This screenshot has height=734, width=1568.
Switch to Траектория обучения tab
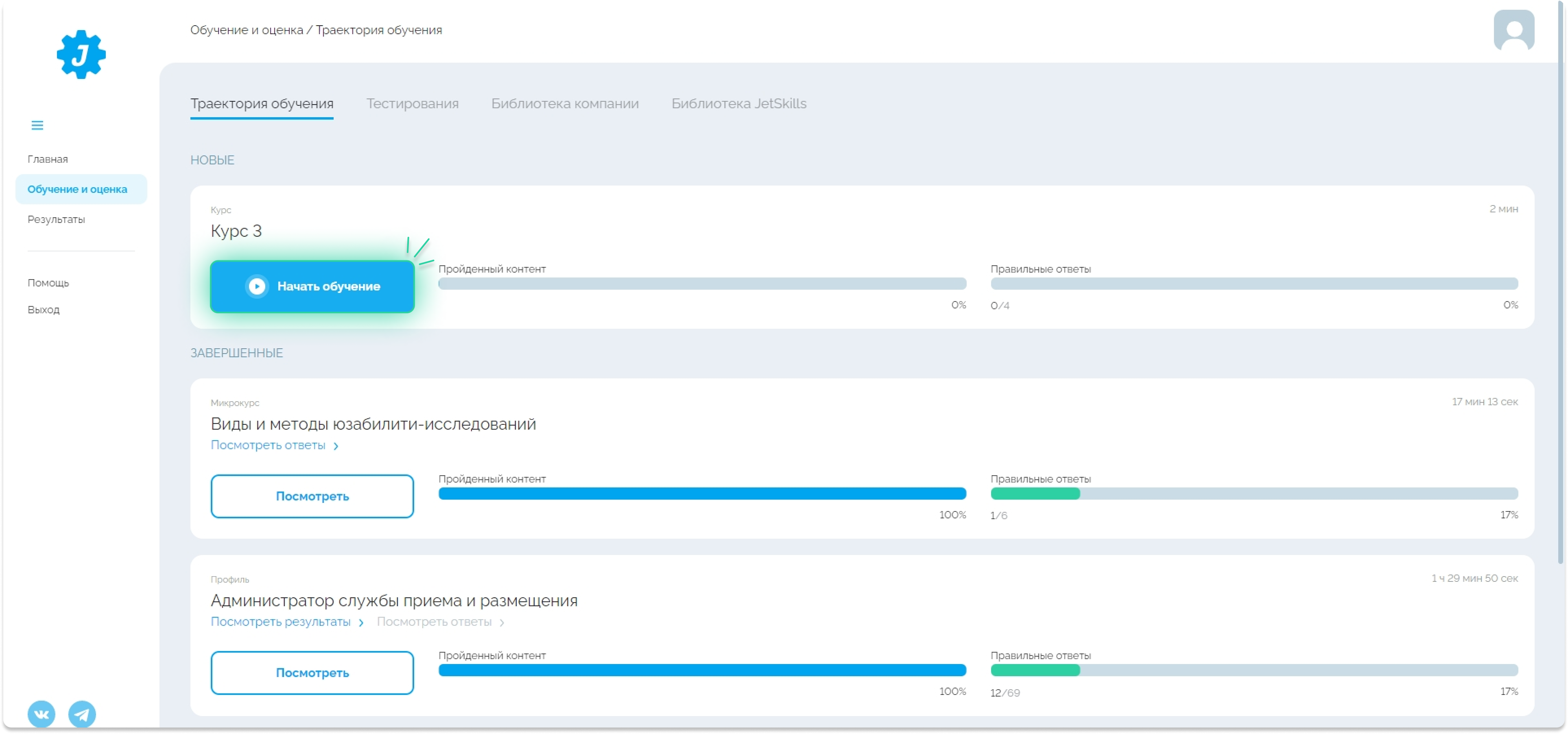point(262,103)
